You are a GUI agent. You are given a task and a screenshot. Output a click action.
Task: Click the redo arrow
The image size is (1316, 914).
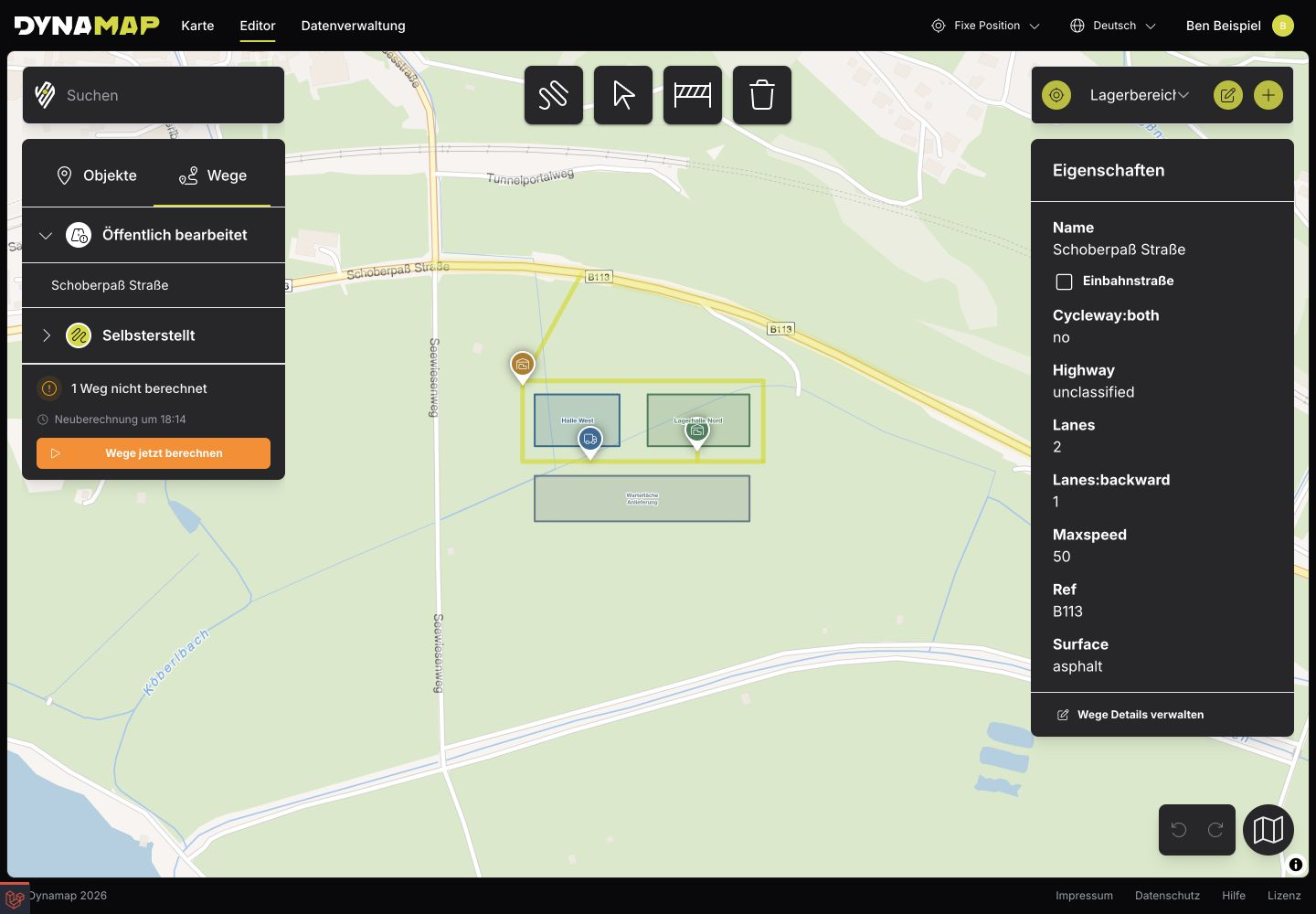(x=1215, y=830)
